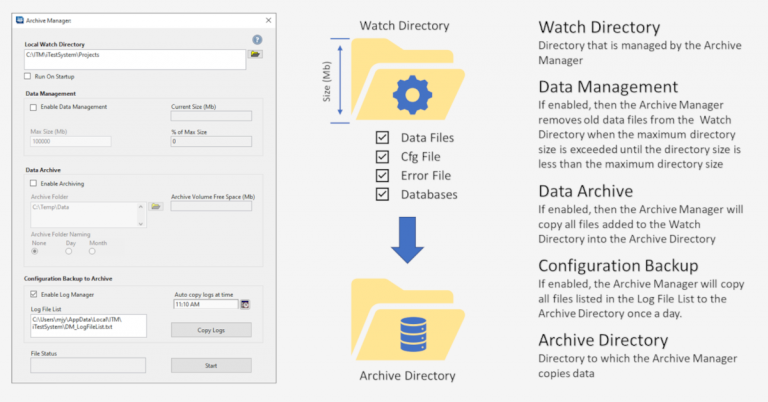Click the Local Watch Directory path field

(x=135, y=59)
